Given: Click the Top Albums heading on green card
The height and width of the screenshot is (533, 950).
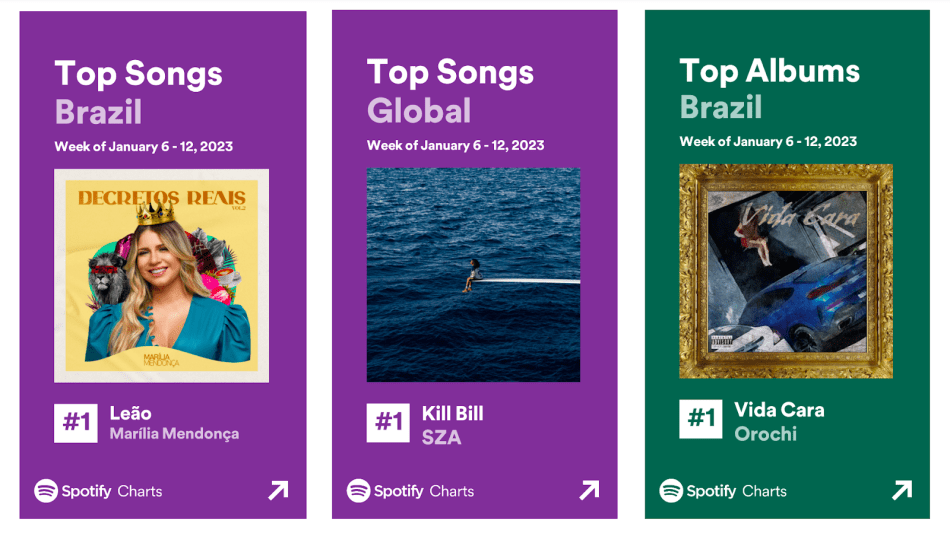Looking at the screenshot, I should pyautogui.click(x=769, y=71).
